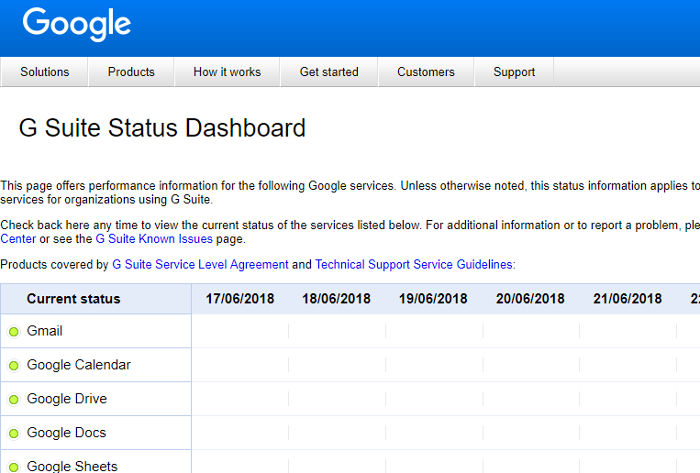Image resolution: width=700 pixels, height=473 pixels.
Task: Click the green status dot beside Gmail
Action: tap(14, 332)
